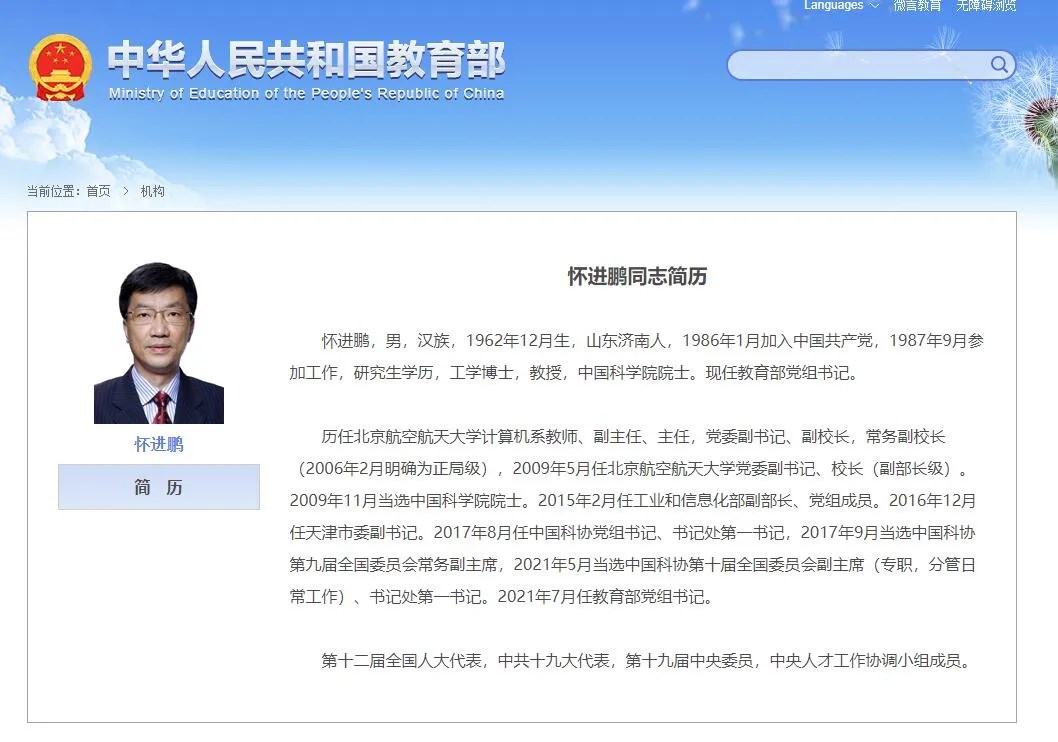Open the Languages dropdown
The height and width of the screenshot is (742, 1058).
pos(841,5)
